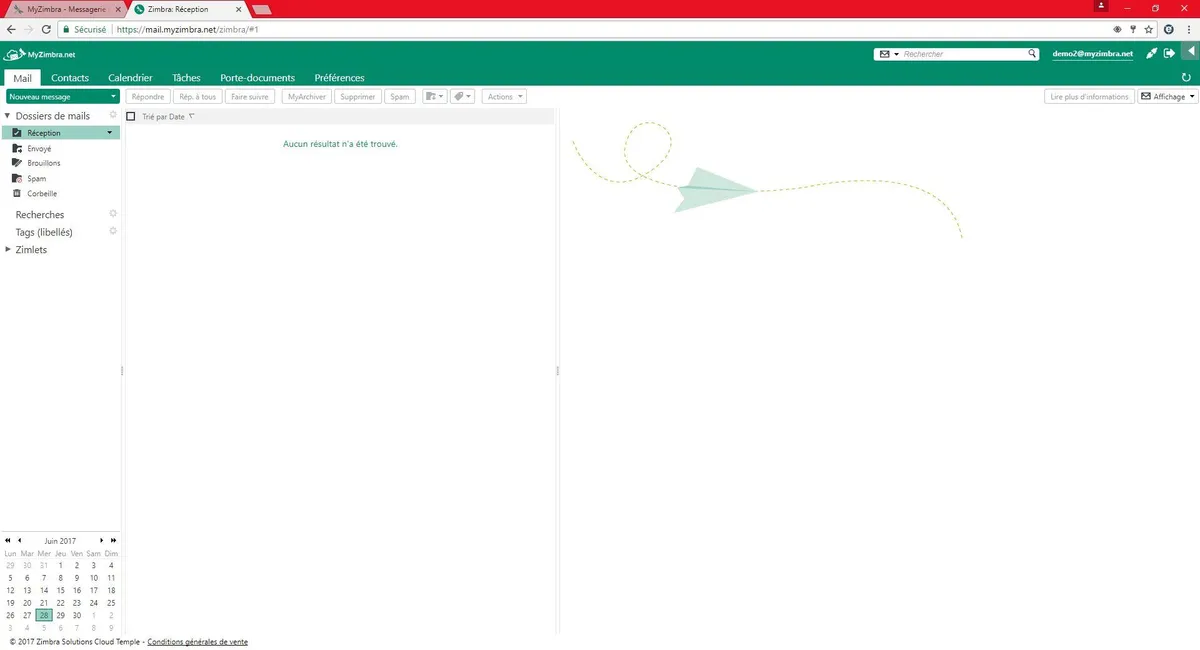
Task: Go to previous year in mini calendar
Action: click(x=8, y=540)
